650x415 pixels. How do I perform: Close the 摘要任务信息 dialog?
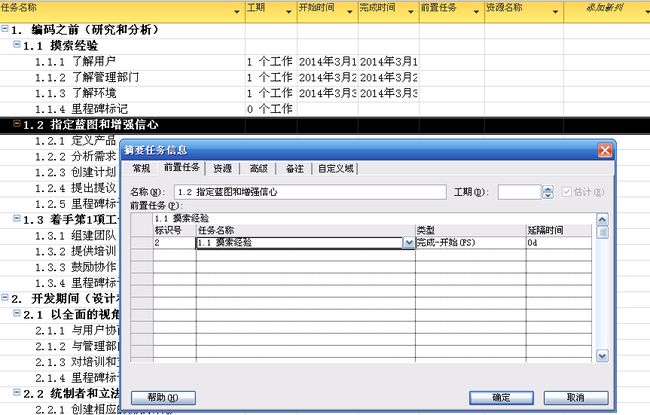tap(605, 150)
